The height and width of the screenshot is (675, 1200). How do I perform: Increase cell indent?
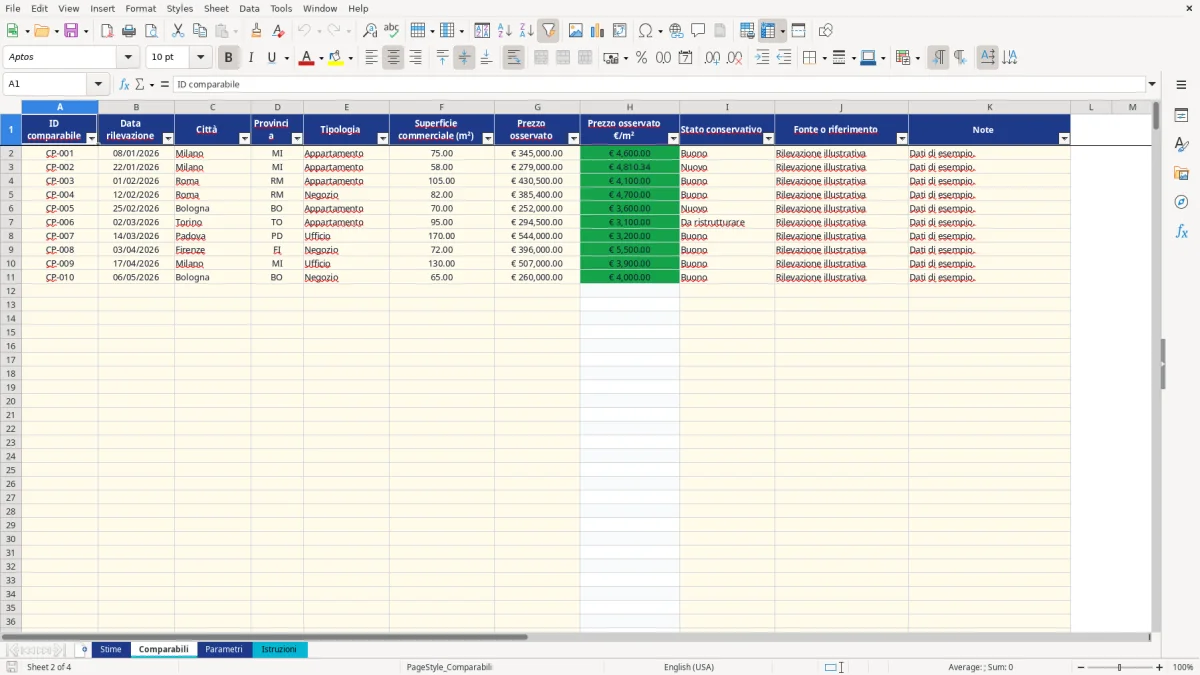point(762,58)
